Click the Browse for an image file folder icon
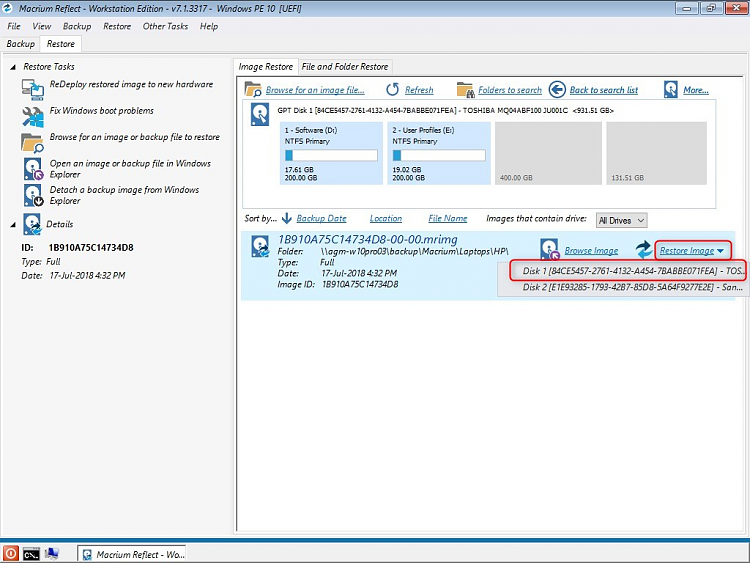This screenshot has width=750, height=563. pyautogui.click(x=253, y=89)
